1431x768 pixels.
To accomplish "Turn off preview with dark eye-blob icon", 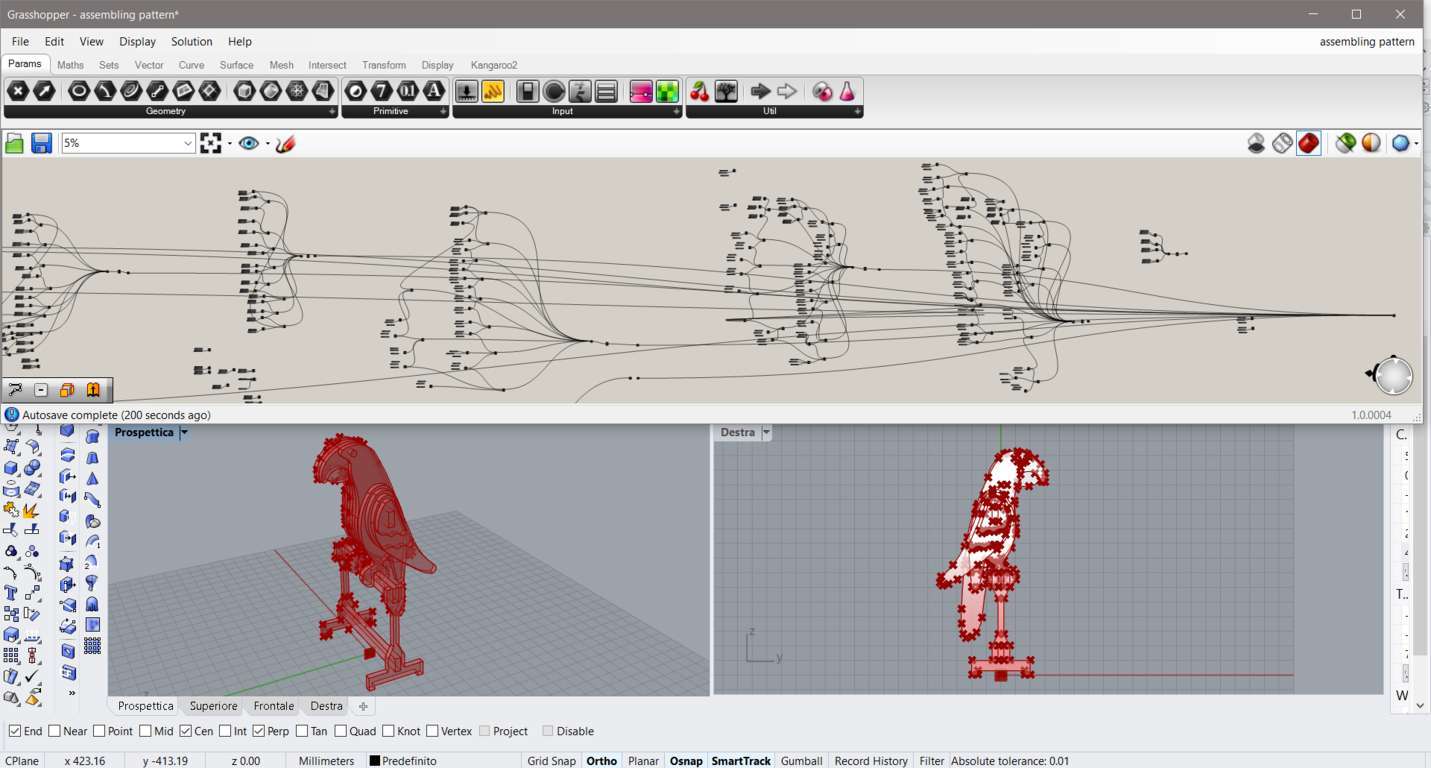I will pos(1257,144).
